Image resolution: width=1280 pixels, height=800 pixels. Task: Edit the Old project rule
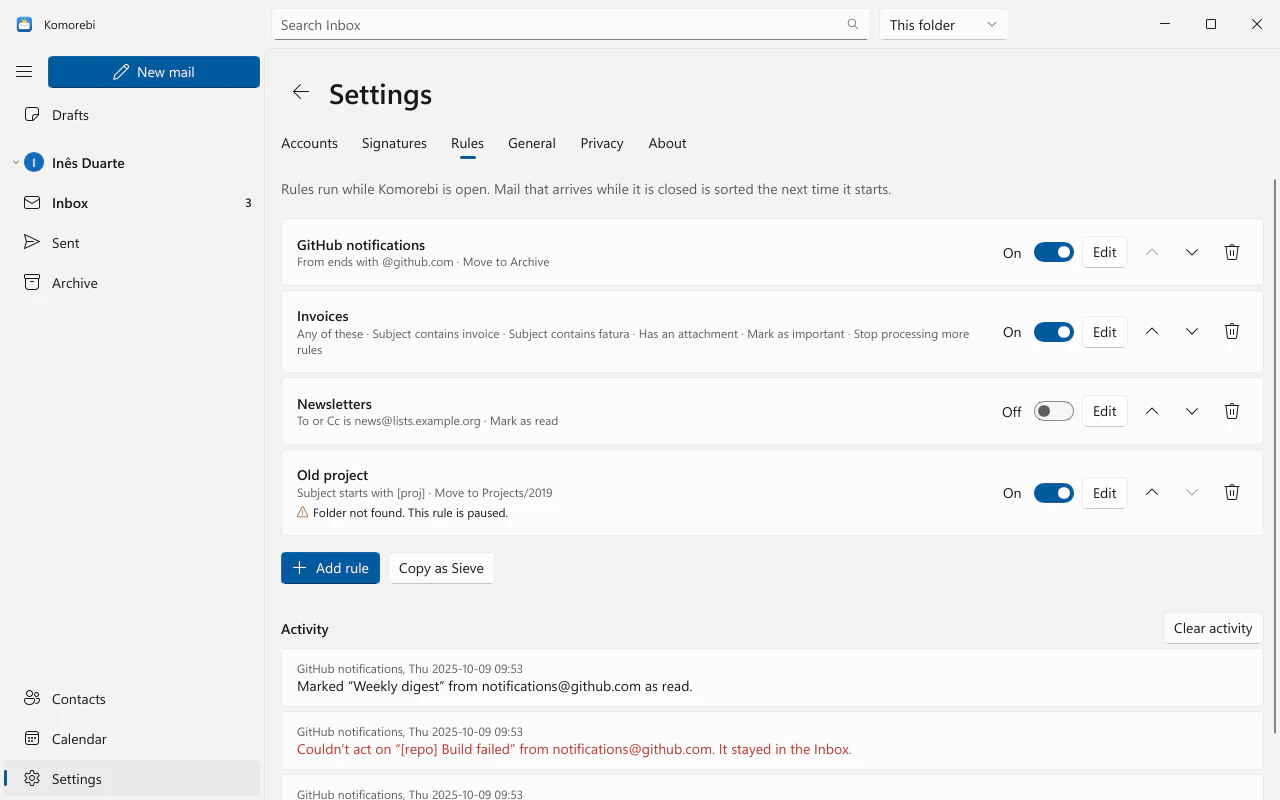point(1105,493)
